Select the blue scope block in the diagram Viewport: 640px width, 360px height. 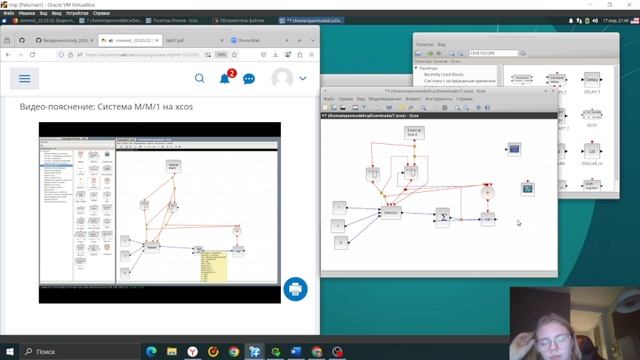click(514, 149)
